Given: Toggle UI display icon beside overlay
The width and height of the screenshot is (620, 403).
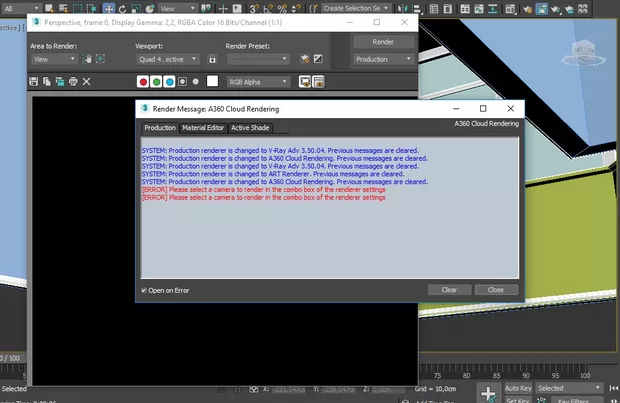Looking at the screenshot, I should 318,82.
